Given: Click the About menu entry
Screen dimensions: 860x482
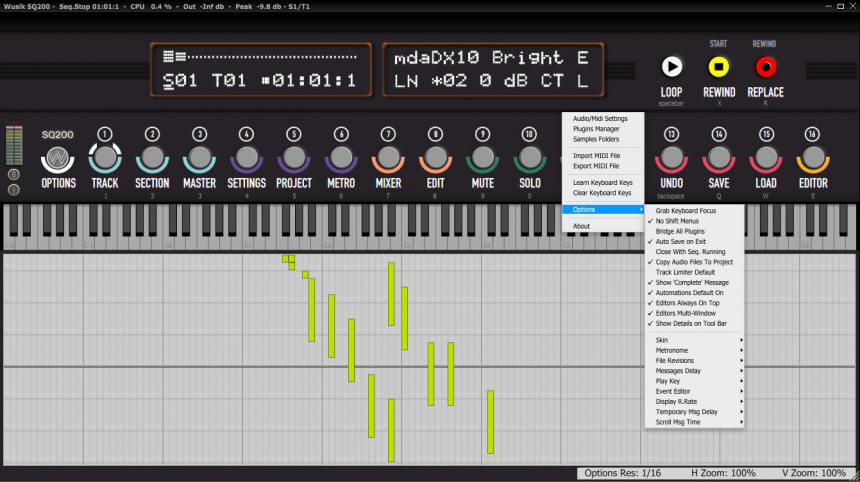Looking at the screenshot, I should pyautogui.click(x=582, y=226).
